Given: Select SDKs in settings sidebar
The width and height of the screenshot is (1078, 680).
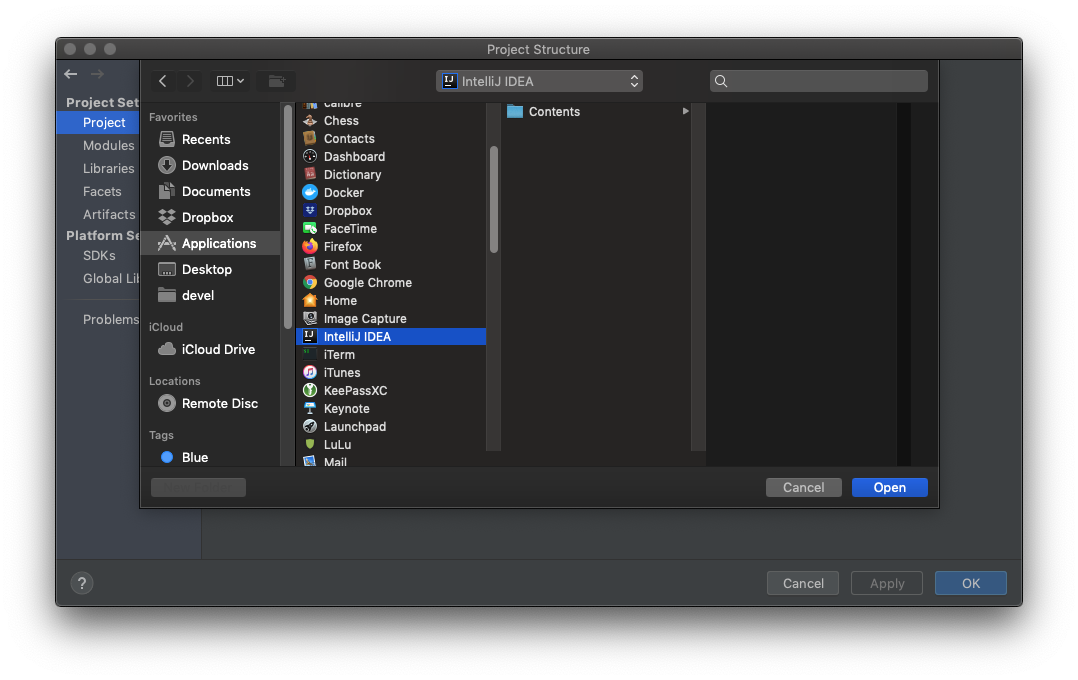Looking at the screenshot, I should point(99,255).
